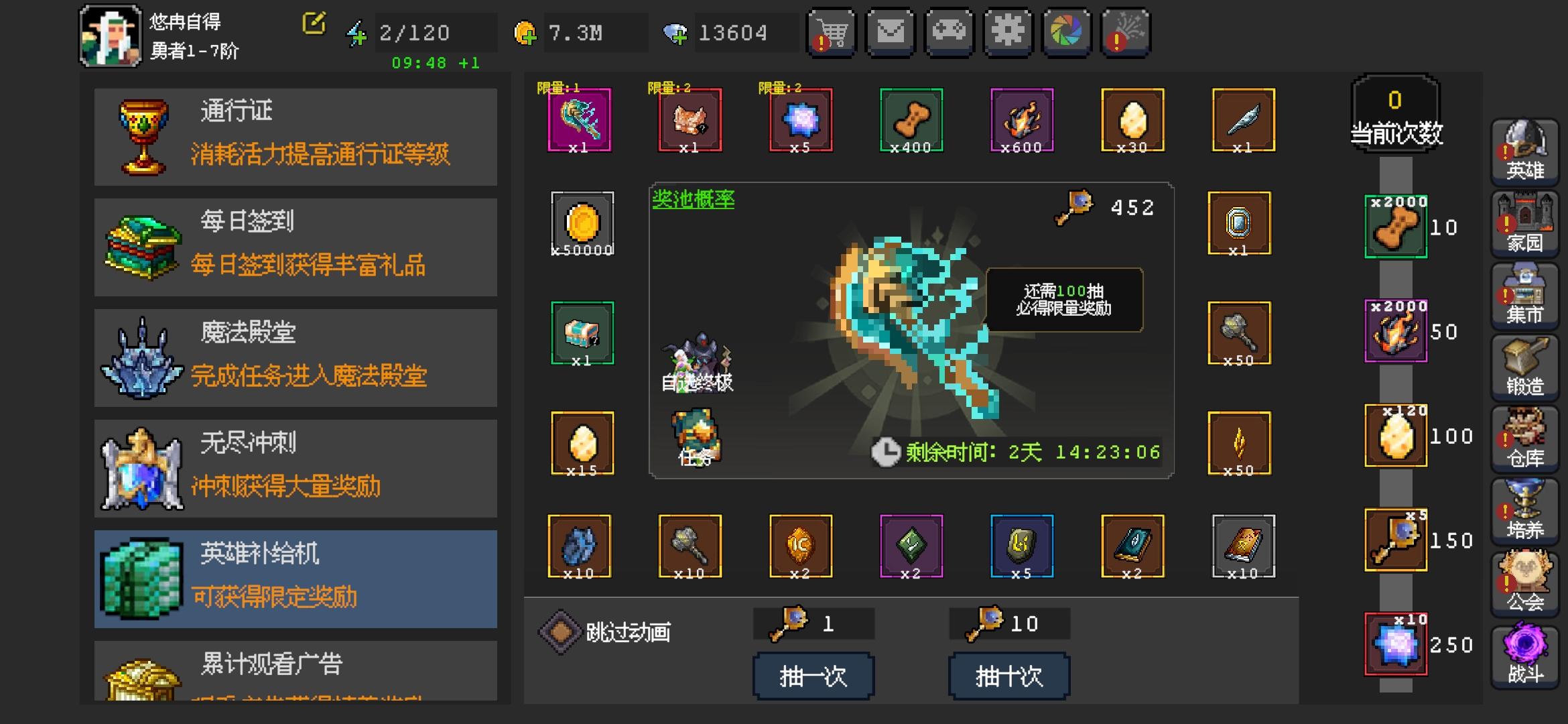Open the settings gear icon
The height and width of the screenshot is (724, 1568).
point(1008,32)
